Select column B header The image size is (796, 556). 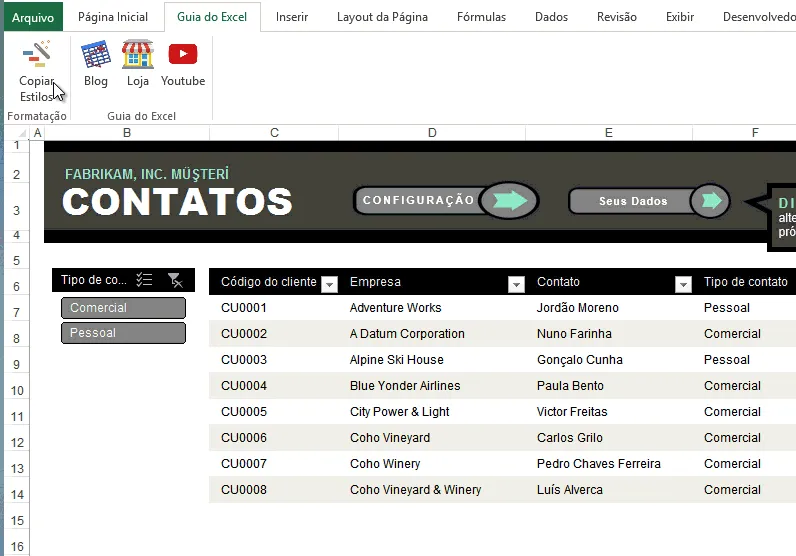(x=127, y=133)
